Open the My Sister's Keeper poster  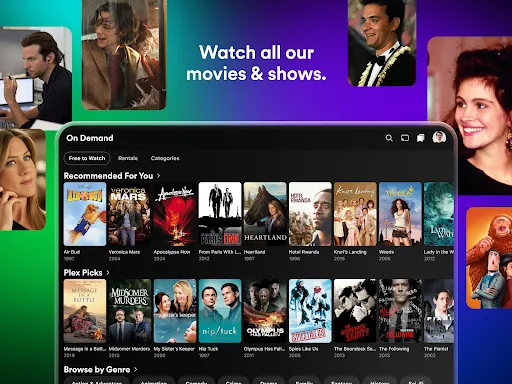(x=175, y=311)
